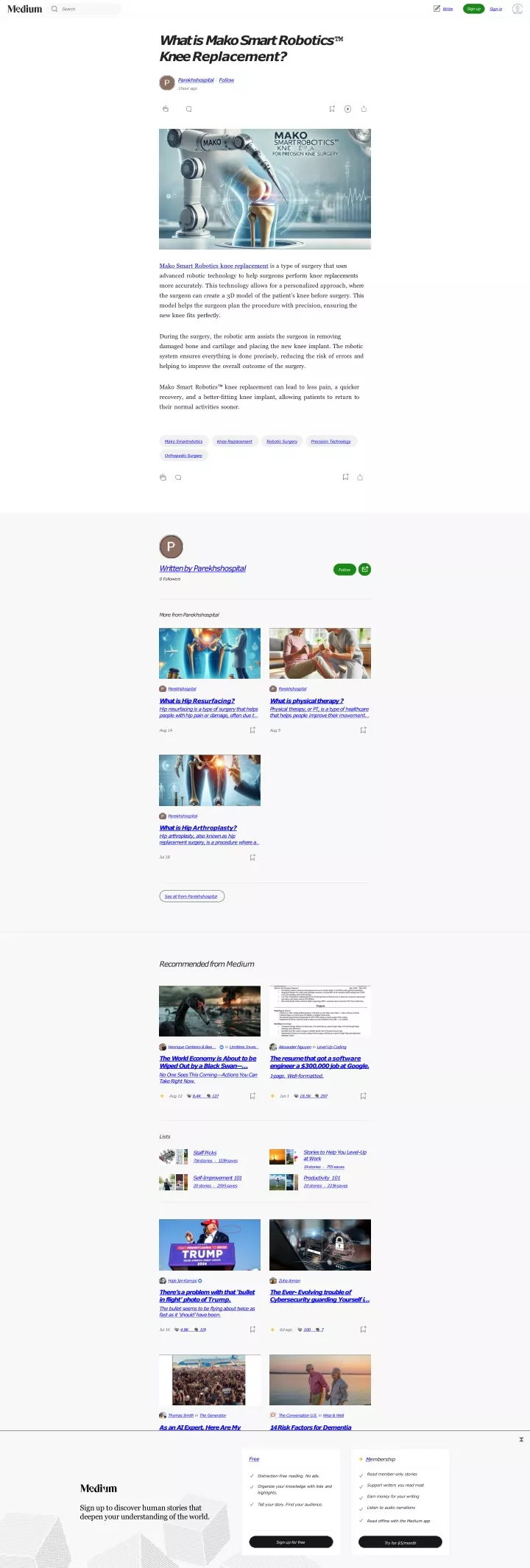Open the Medium logo home link
The image size is (530, 1568).
click(24, 9)
